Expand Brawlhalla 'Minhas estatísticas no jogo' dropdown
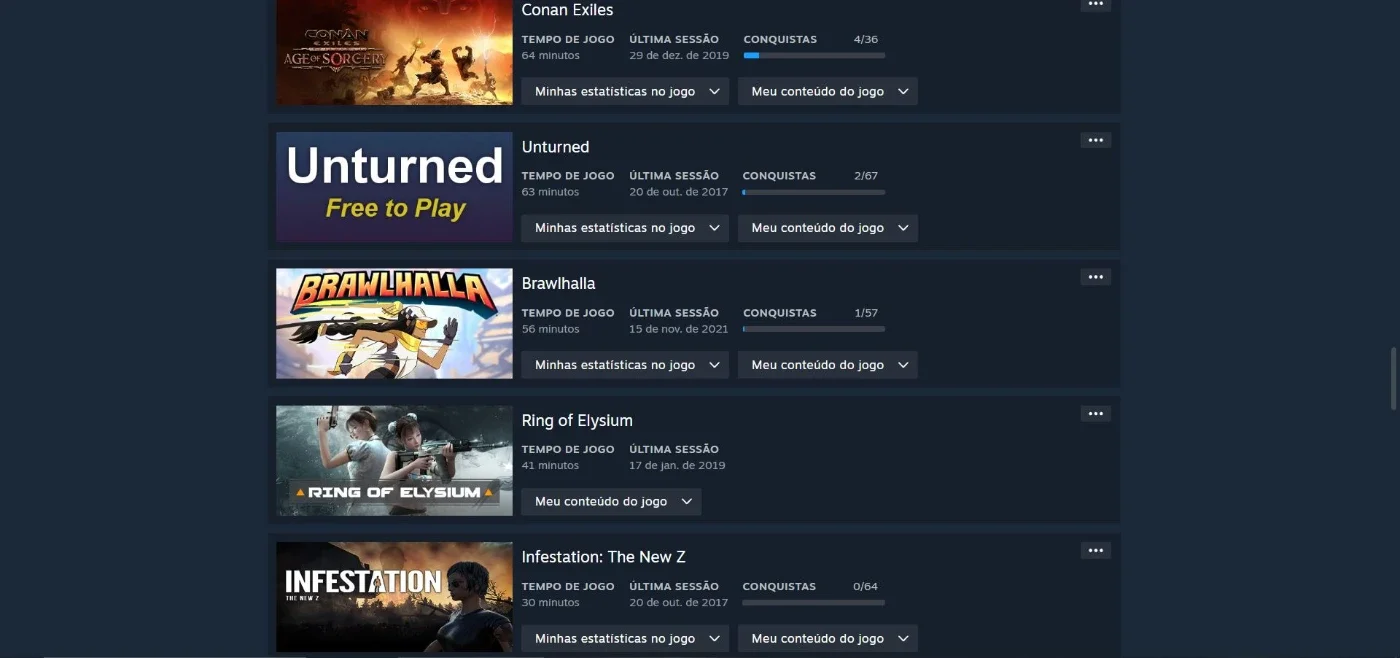The image size is (1400, 658). tap(625, 365)
